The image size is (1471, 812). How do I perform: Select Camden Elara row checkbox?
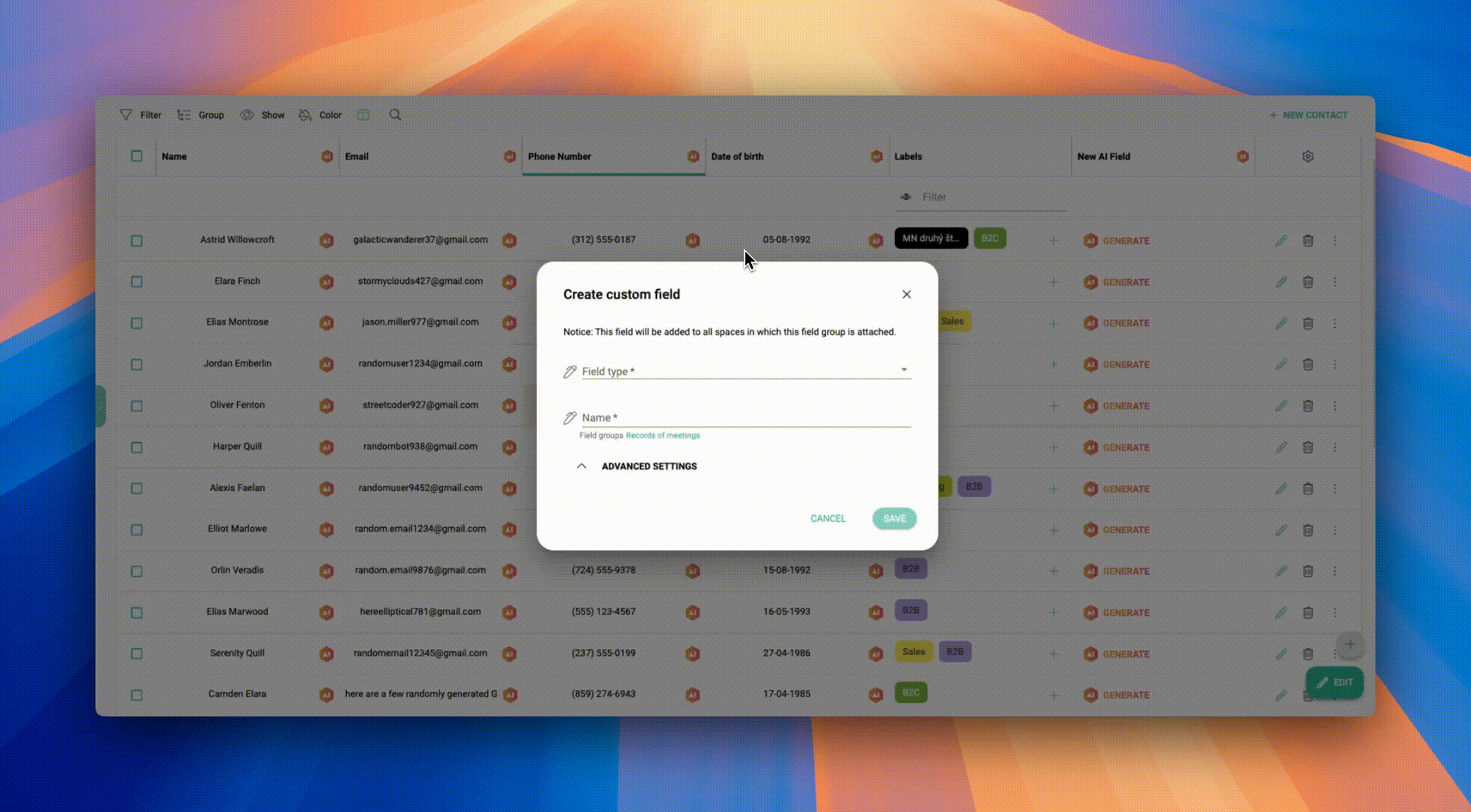136,695
